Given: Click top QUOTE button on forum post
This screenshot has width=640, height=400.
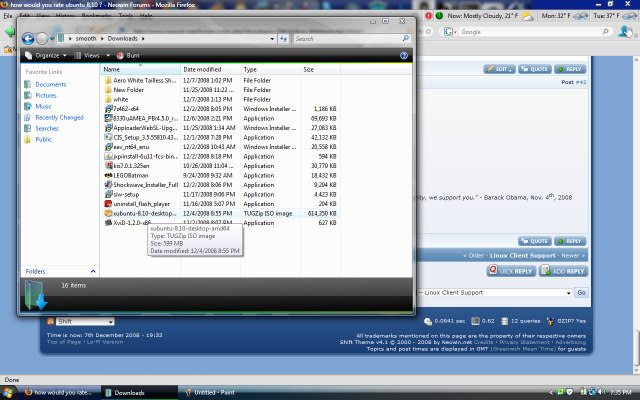Looking at the screenshot, I should 535,69.
